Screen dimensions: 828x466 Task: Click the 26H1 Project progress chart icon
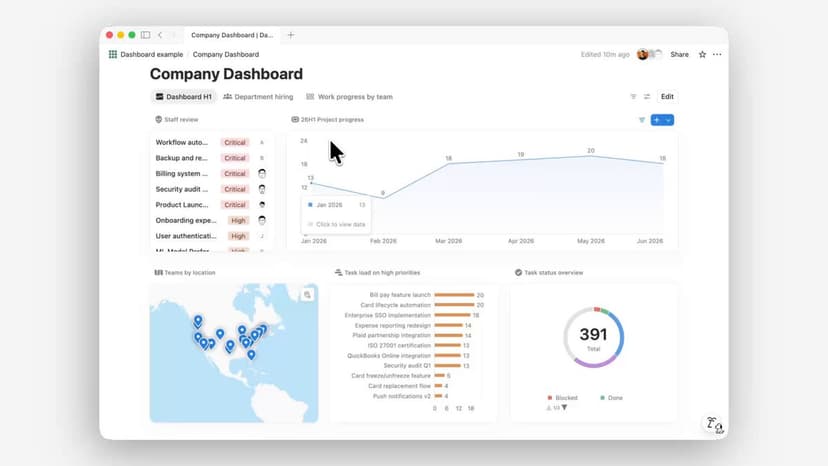(295, 119)
